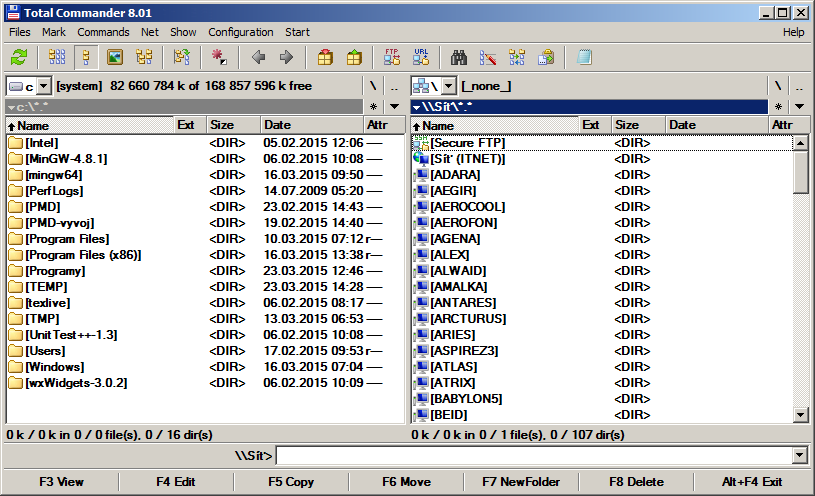Select the [Windows] folder row
815x496 pixels.
tap(205, 367)
